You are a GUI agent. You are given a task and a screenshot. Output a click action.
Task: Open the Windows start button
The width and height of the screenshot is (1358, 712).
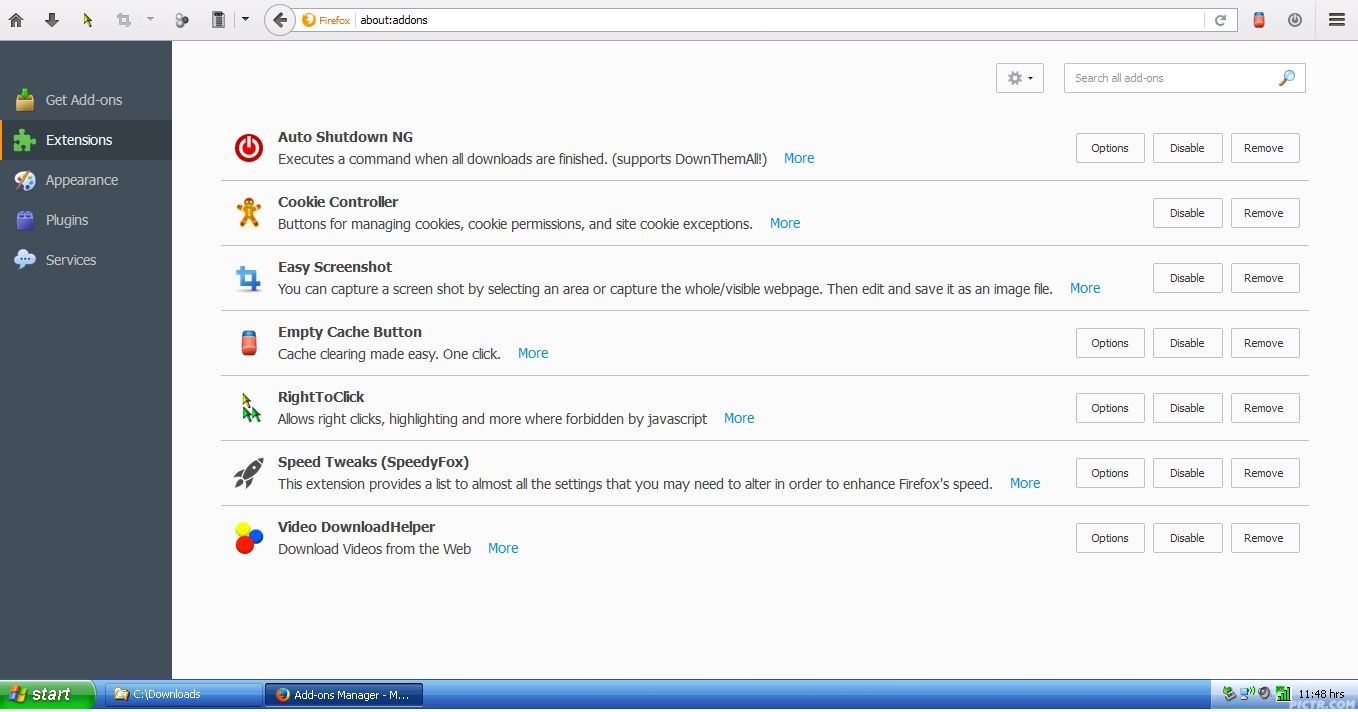[x=47, y=694]
